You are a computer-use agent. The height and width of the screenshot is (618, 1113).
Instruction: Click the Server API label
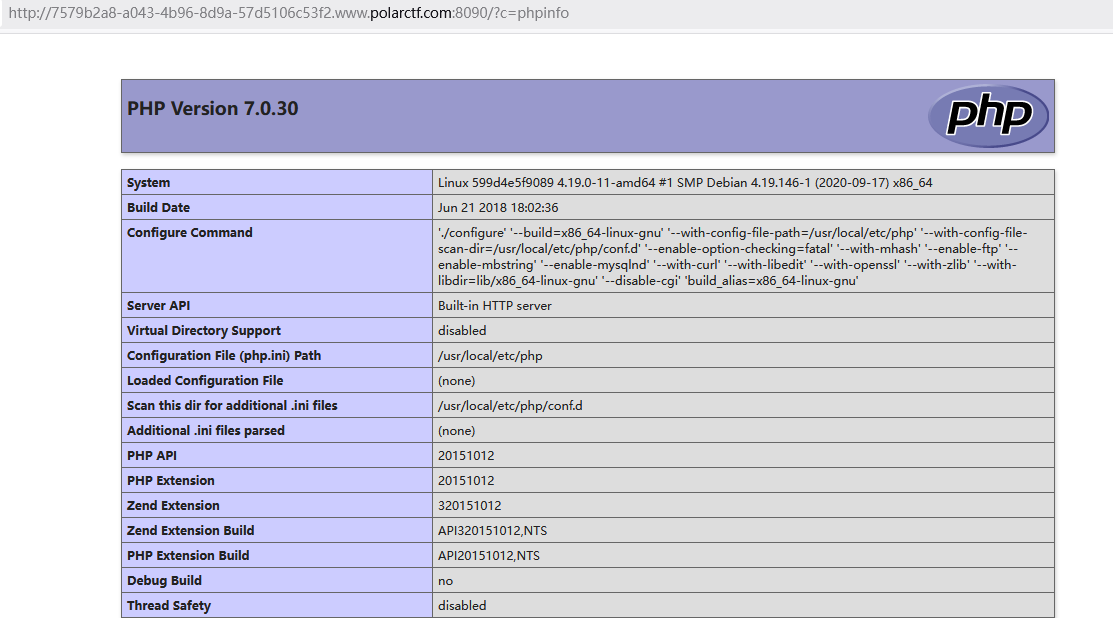click(158, 305)
